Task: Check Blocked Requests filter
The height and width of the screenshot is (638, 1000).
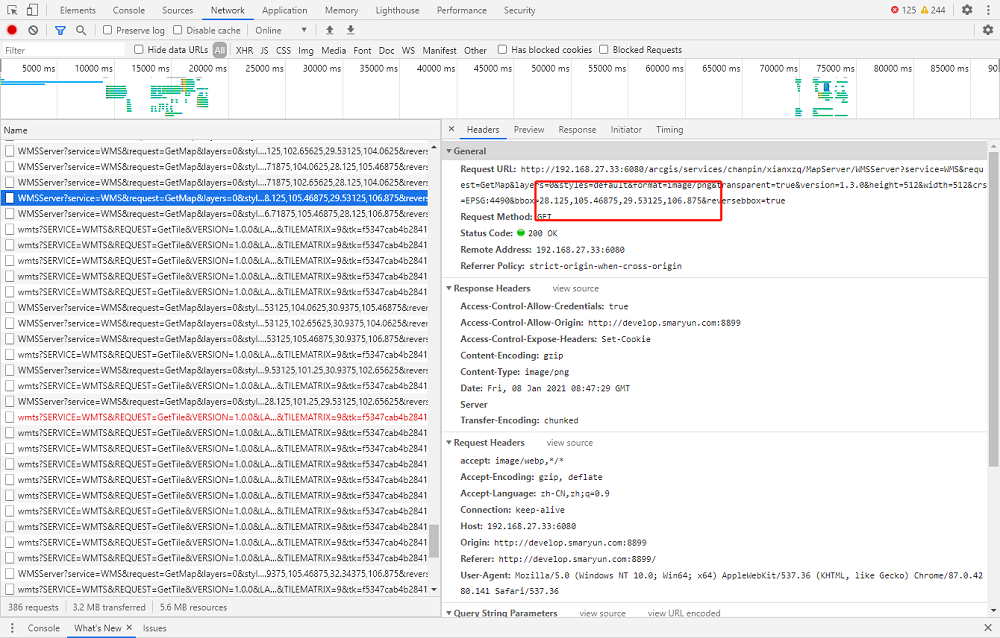Action: pos(604,50)
